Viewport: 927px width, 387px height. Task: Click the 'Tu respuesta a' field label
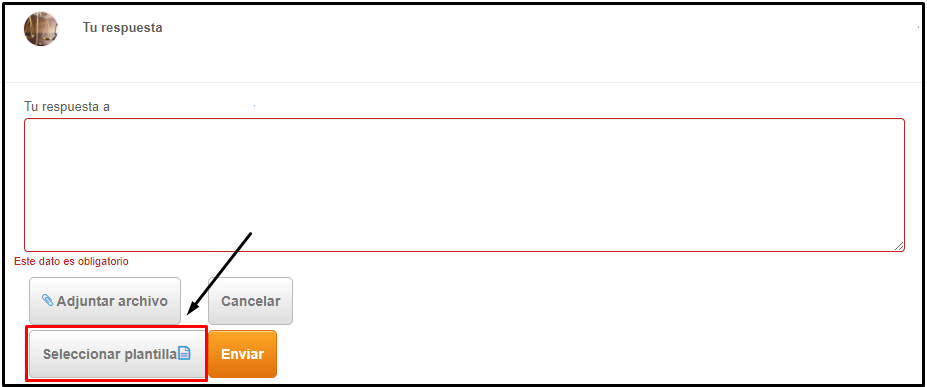click(67, 107)
